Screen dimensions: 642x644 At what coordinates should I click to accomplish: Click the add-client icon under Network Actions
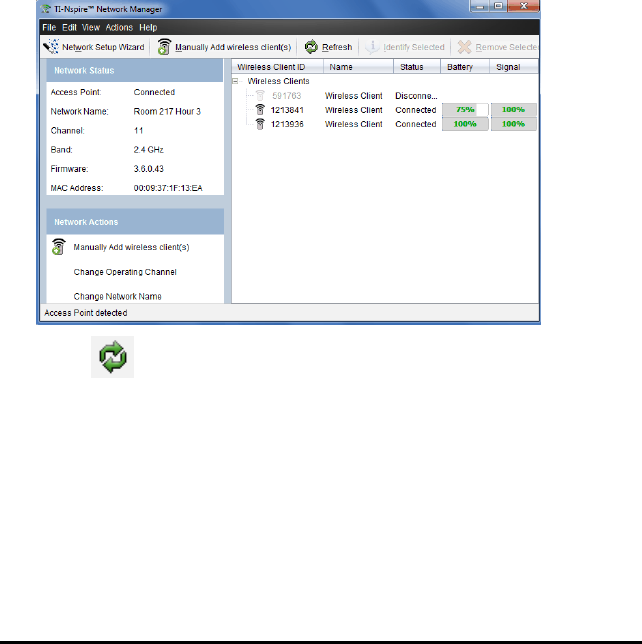(x=58, y=247)
